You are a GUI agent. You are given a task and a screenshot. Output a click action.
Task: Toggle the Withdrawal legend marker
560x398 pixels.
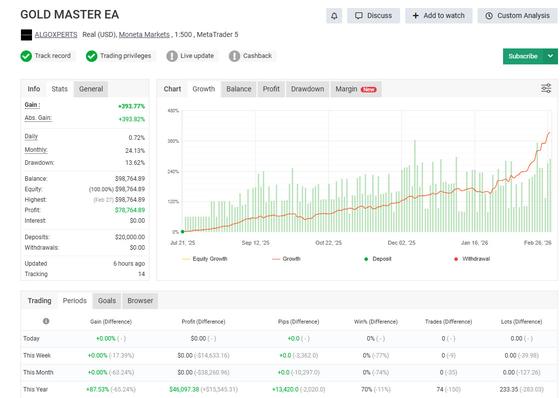(472, 259)
